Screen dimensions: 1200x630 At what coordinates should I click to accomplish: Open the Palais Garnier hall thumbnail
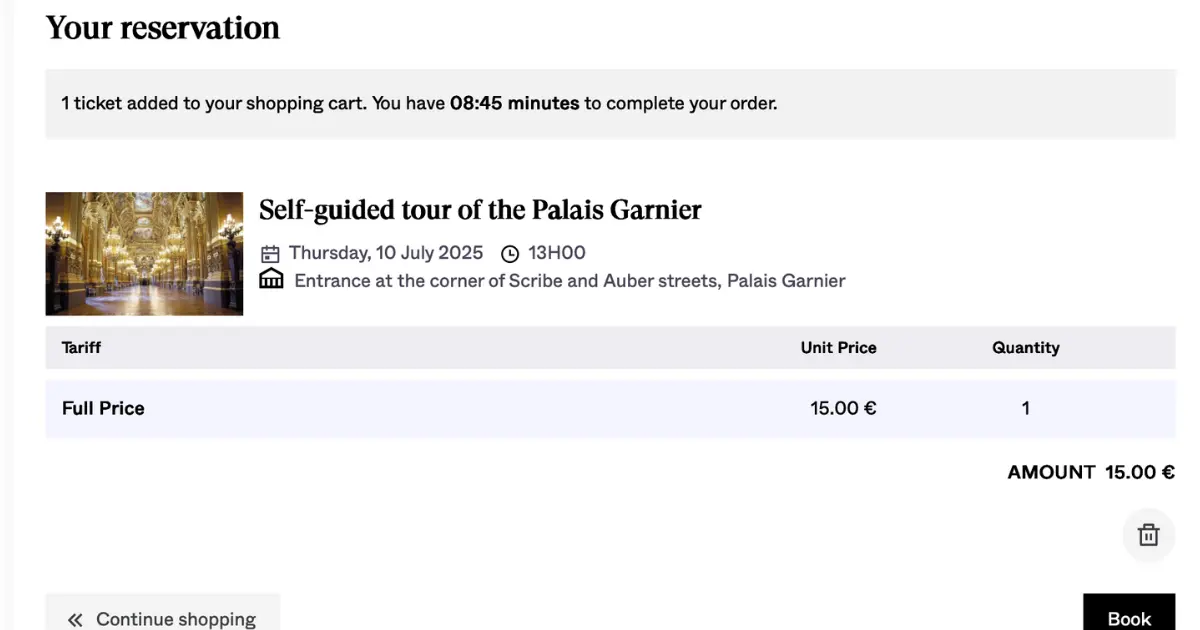tap(144, 254)
